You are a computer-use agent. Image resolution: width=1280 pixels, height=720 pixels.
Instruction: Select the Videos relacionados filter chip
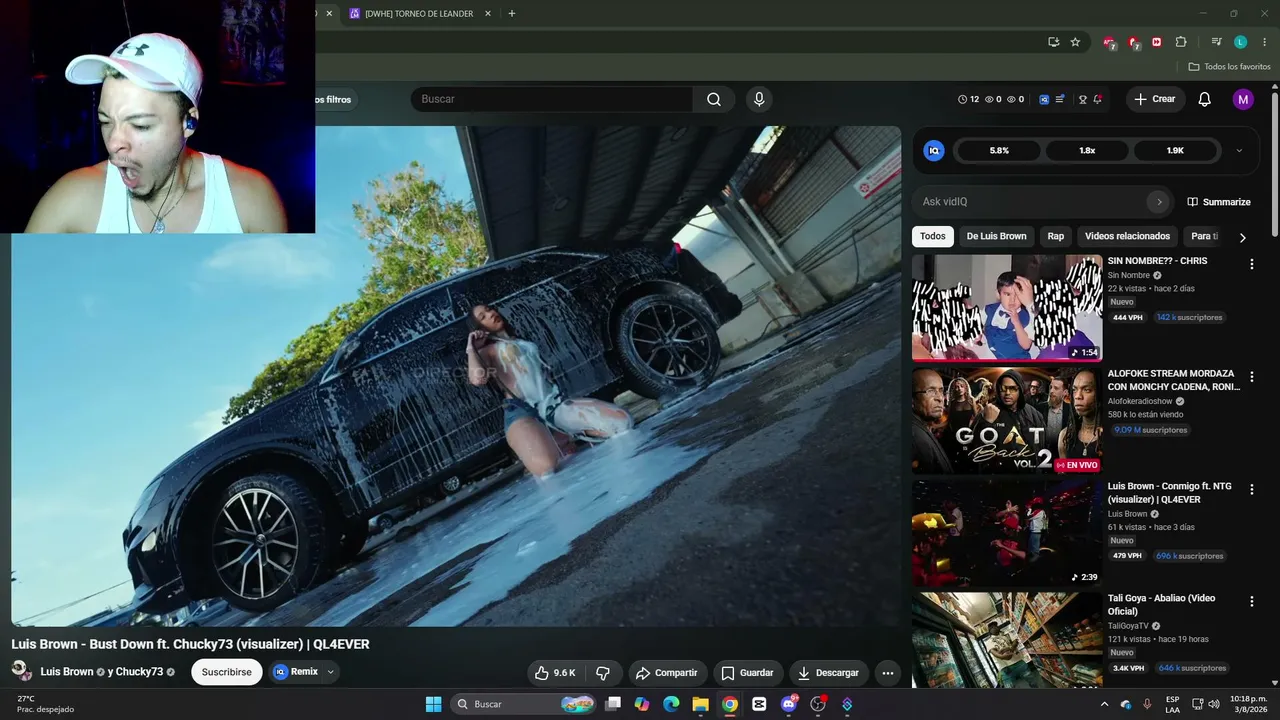[1127, 237]
